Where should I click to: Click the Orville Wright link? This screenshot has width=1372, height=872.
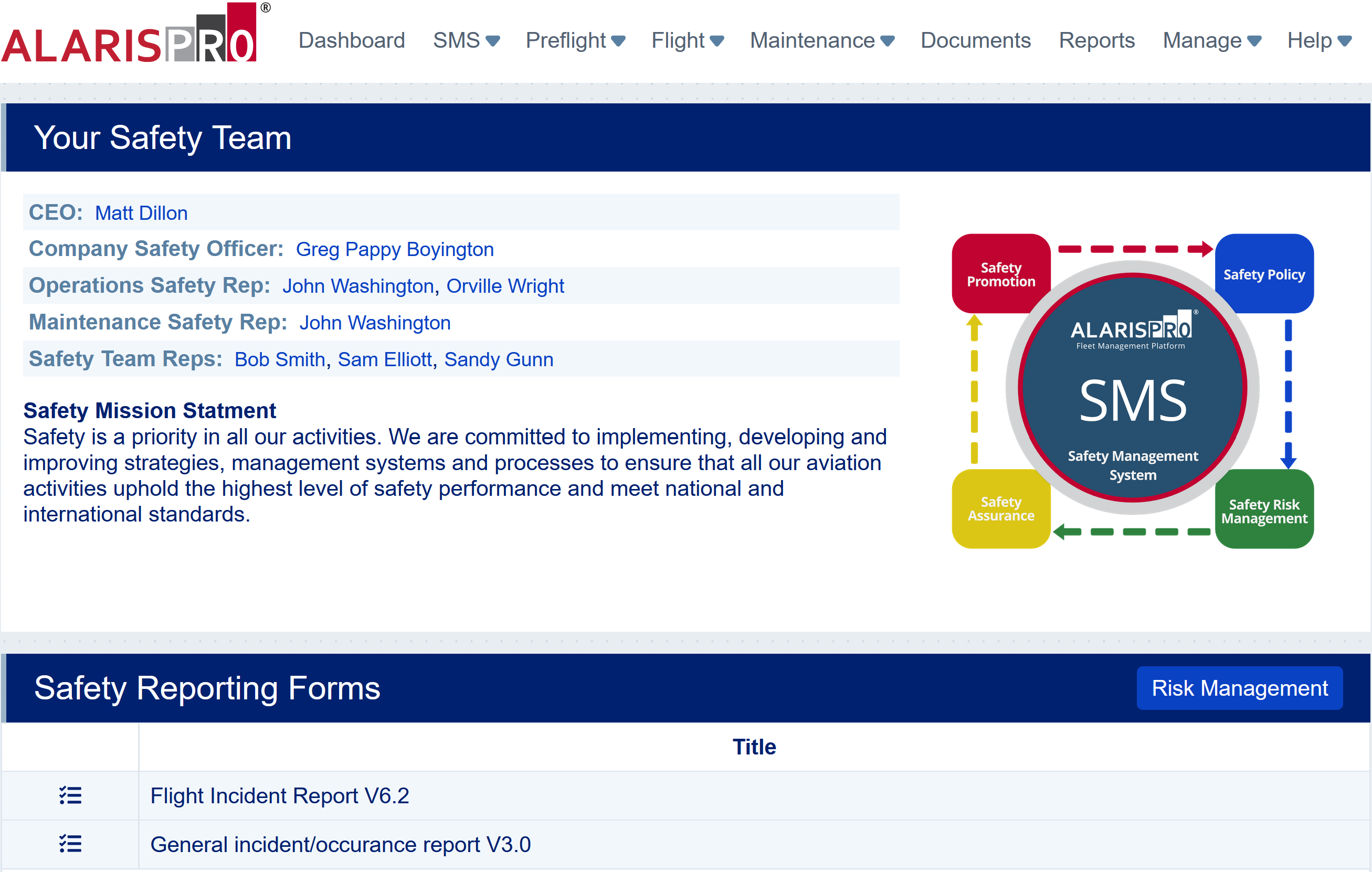[505, 286]
